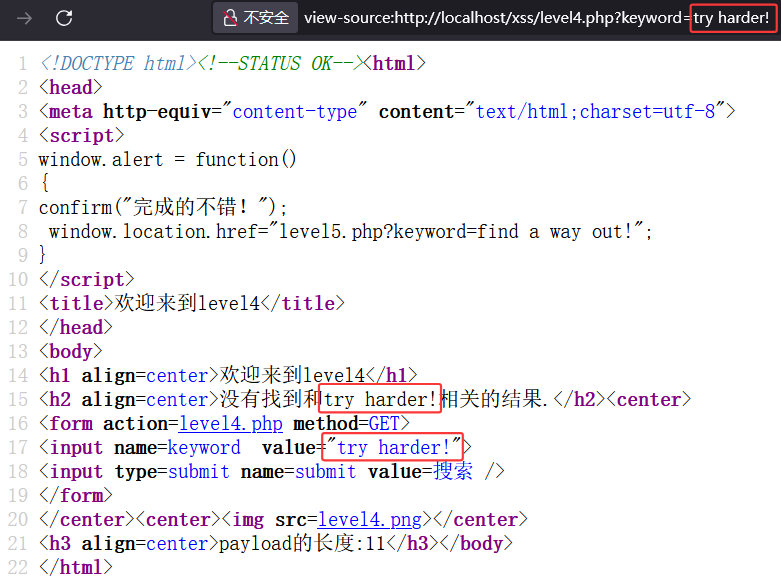This screenshot has height=579, width=781.
Task: Click line number 8 in the gutter
Action: pos(23,232)
